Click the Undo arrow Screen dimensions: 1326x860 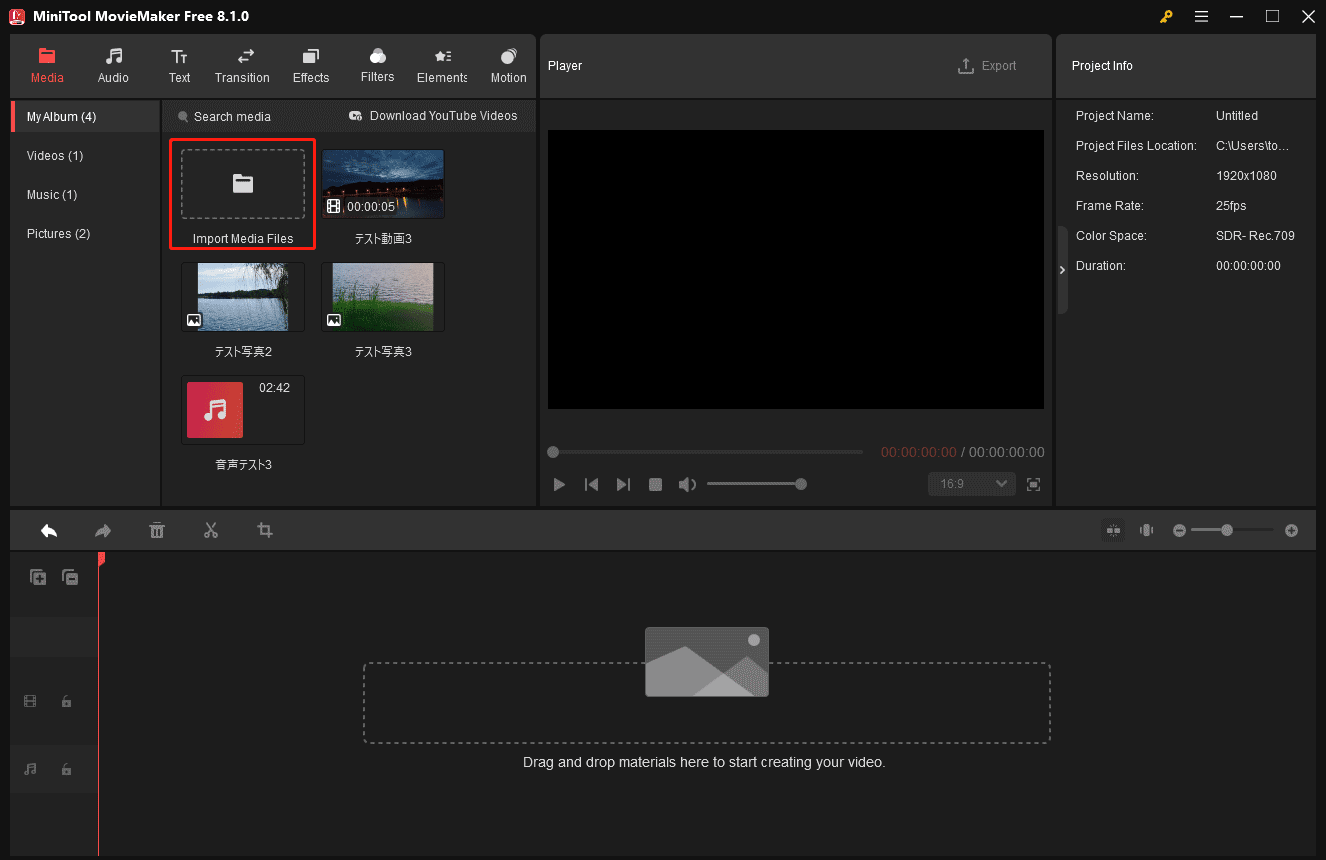point(49,530)
